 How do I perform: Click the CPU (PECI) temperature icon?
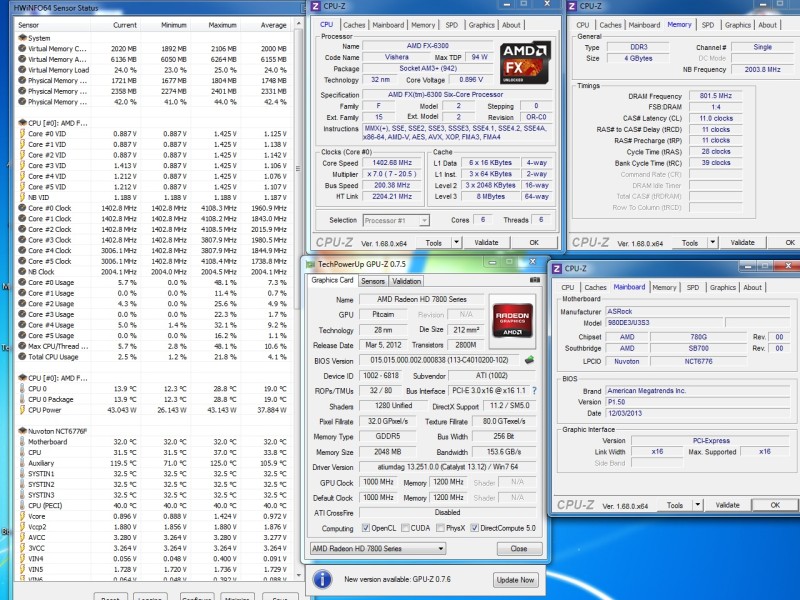tap(22, 506)
